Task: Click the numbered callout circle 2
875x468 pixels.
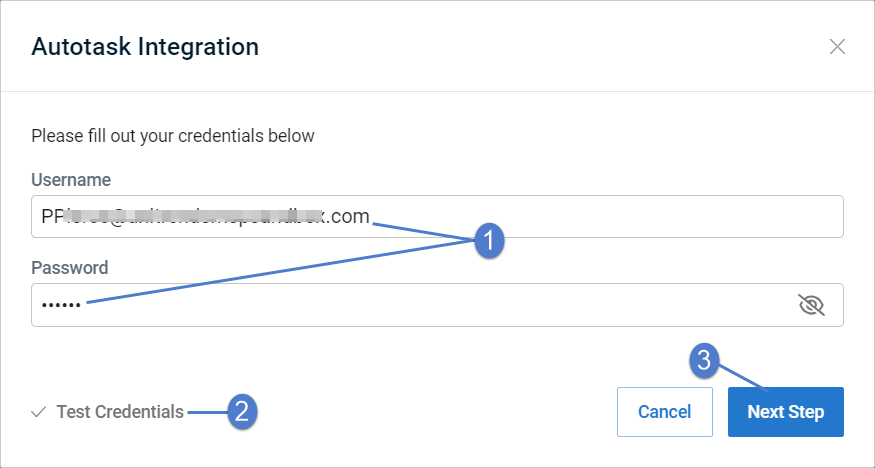Action: tap(242, 413)
